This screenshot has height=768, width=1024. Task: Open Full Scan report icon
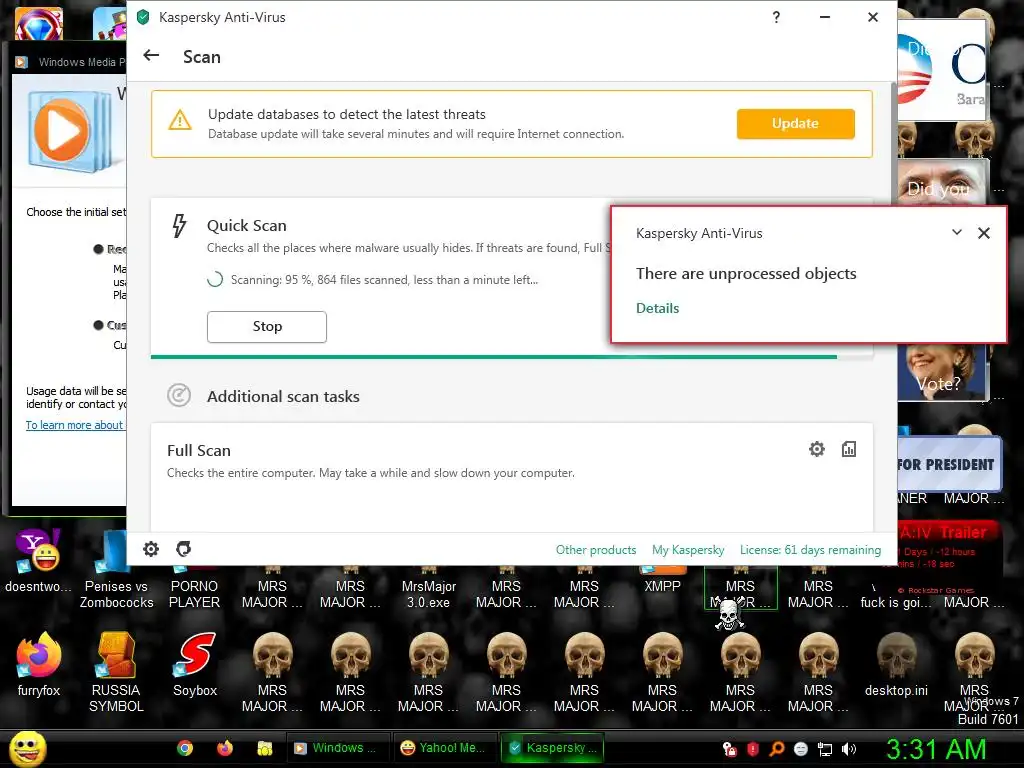848,449
